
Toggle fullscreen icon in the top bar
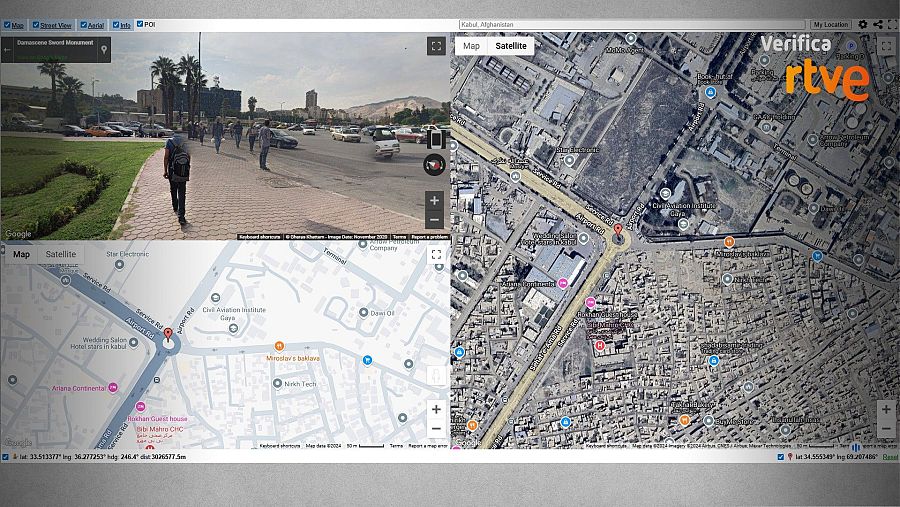coord(893,25)
